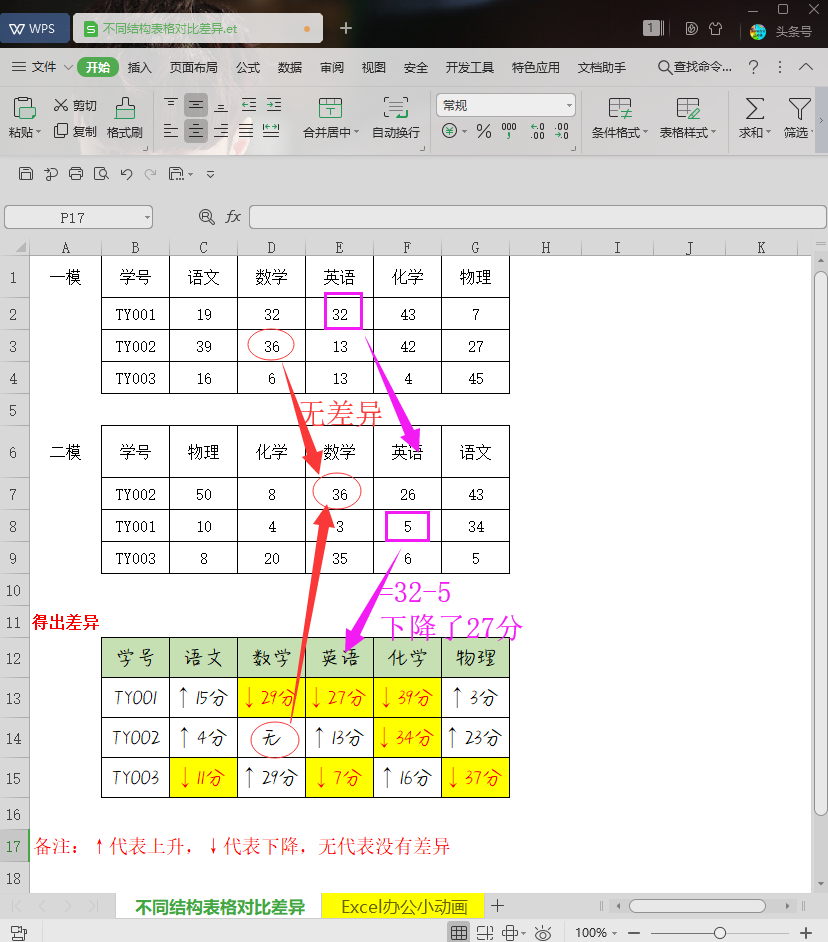
Task: Click the 头条号 account avatar
Action: pyautogui.click(x=758, y=31)
